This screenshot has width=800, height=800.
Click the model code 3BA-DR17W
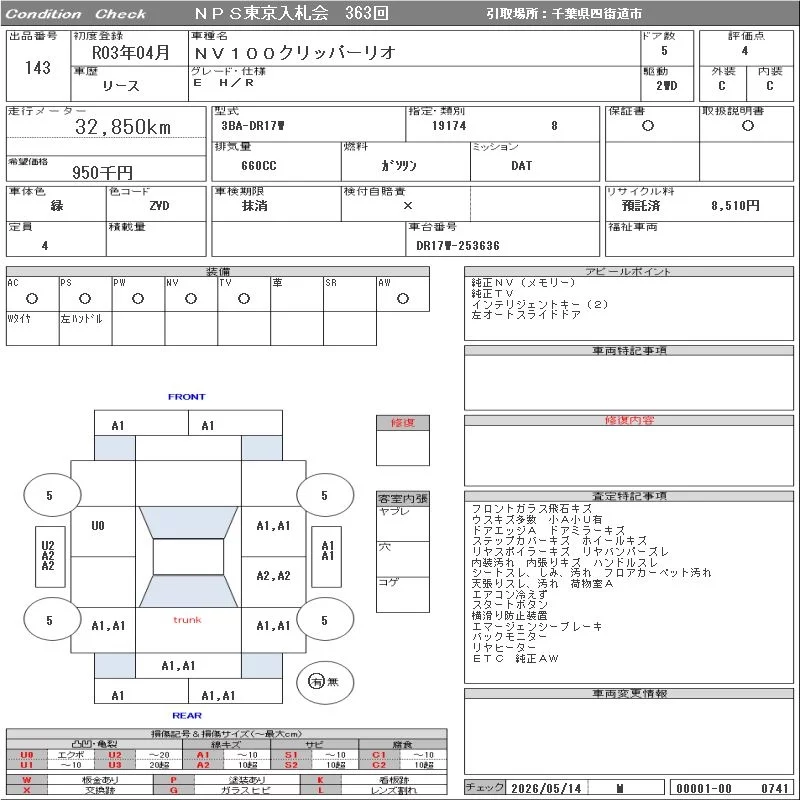(x=253, y=126)
